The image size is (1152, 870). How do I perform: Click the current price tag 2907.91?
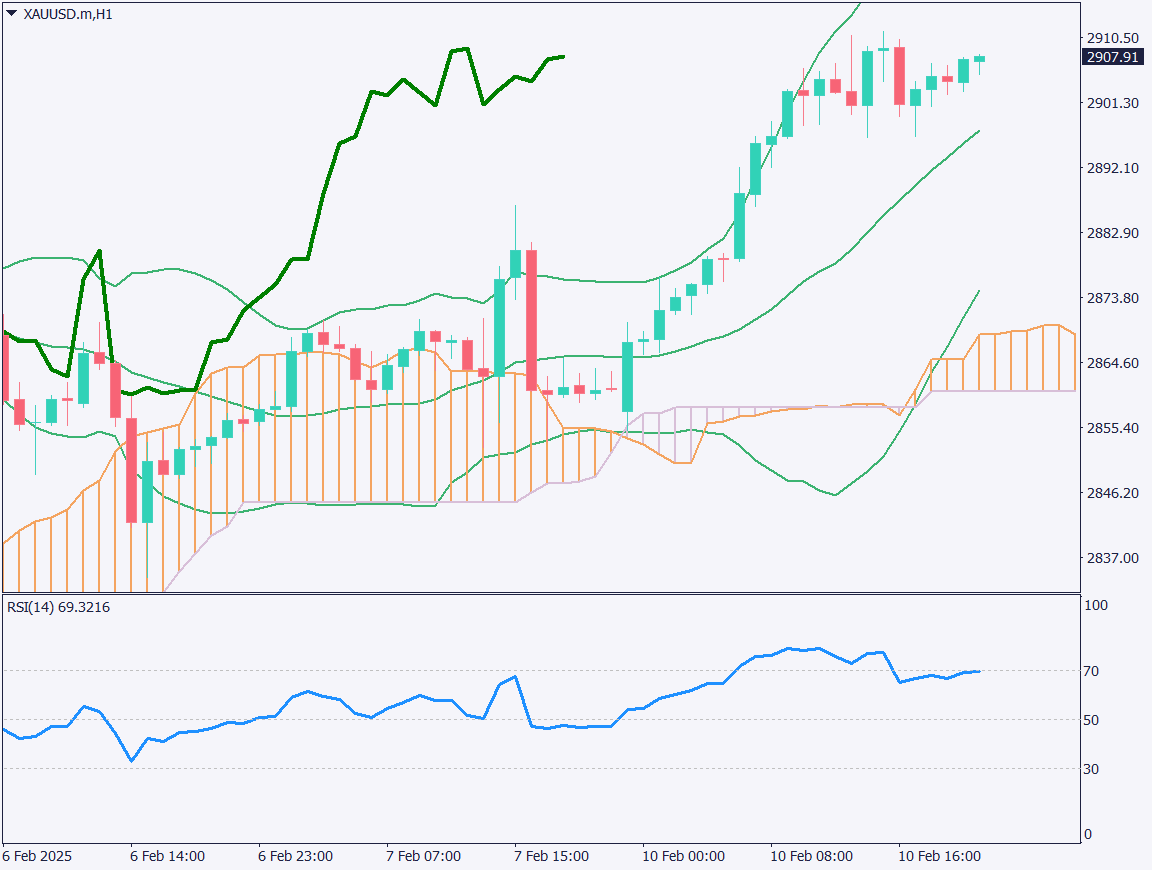pyautogui.click(x=1112, y=57)
